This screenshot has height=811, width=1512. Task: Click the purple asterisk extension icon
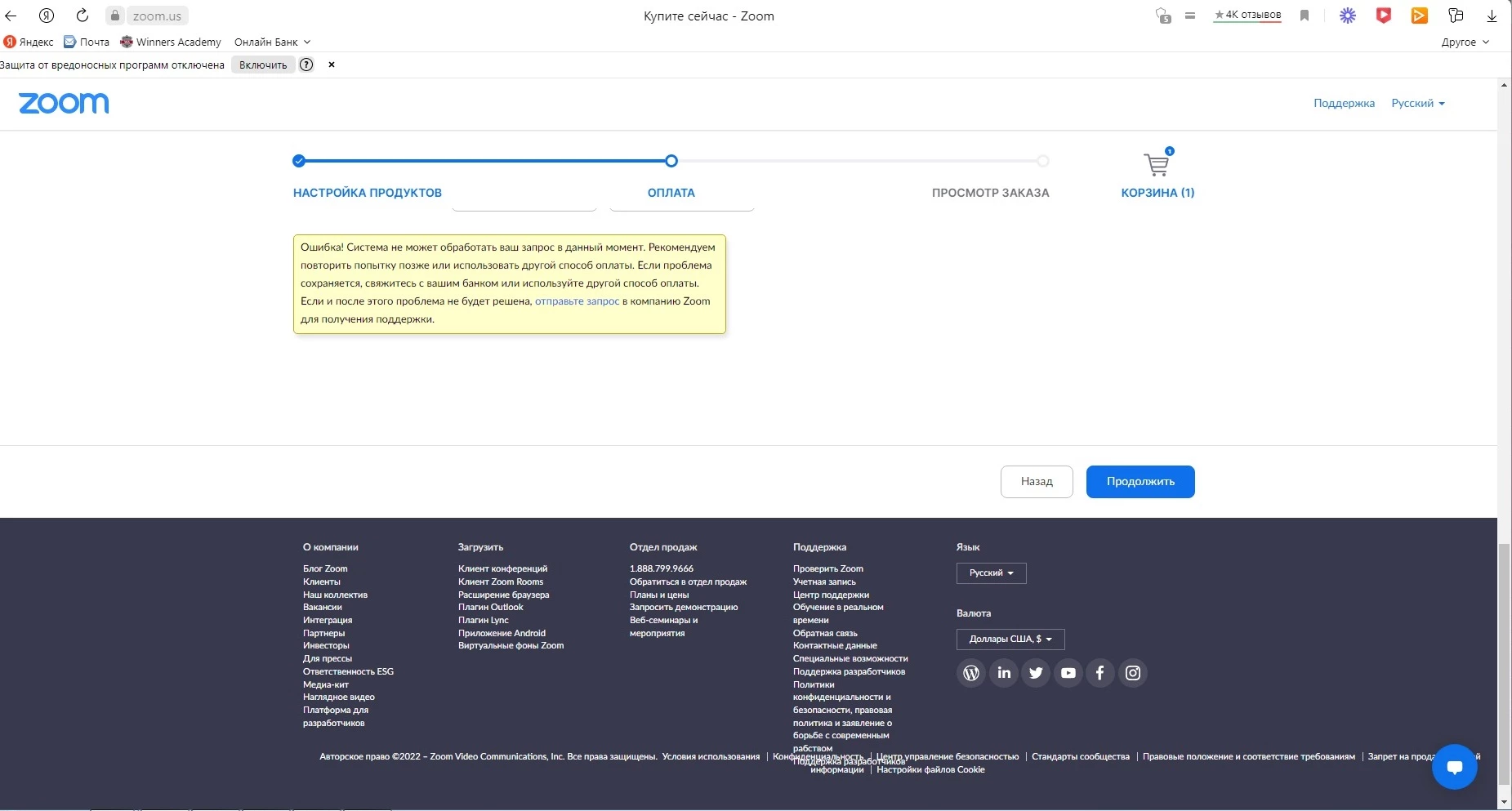point(1348,15)
